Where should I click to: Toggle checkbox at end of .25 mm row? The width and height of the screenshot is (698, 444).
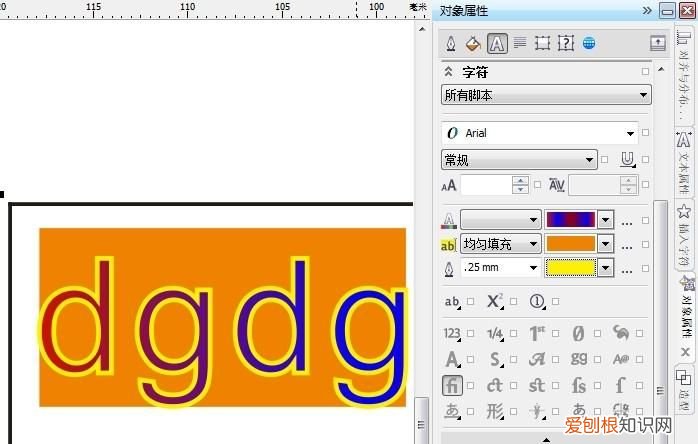click(x=645, y=268)
